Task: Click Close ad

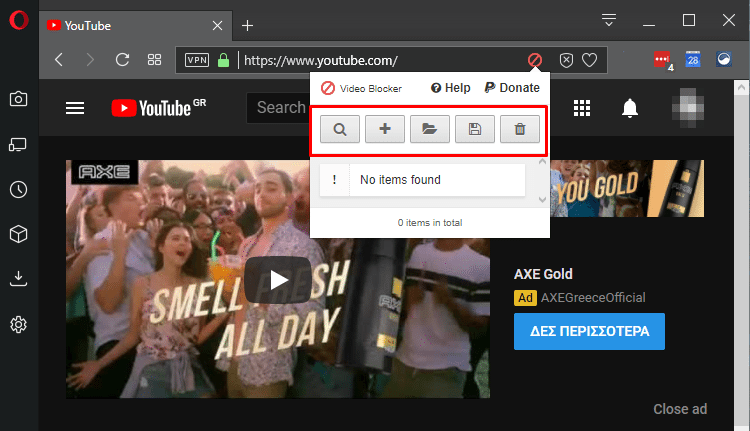Action: pos(680,409)
